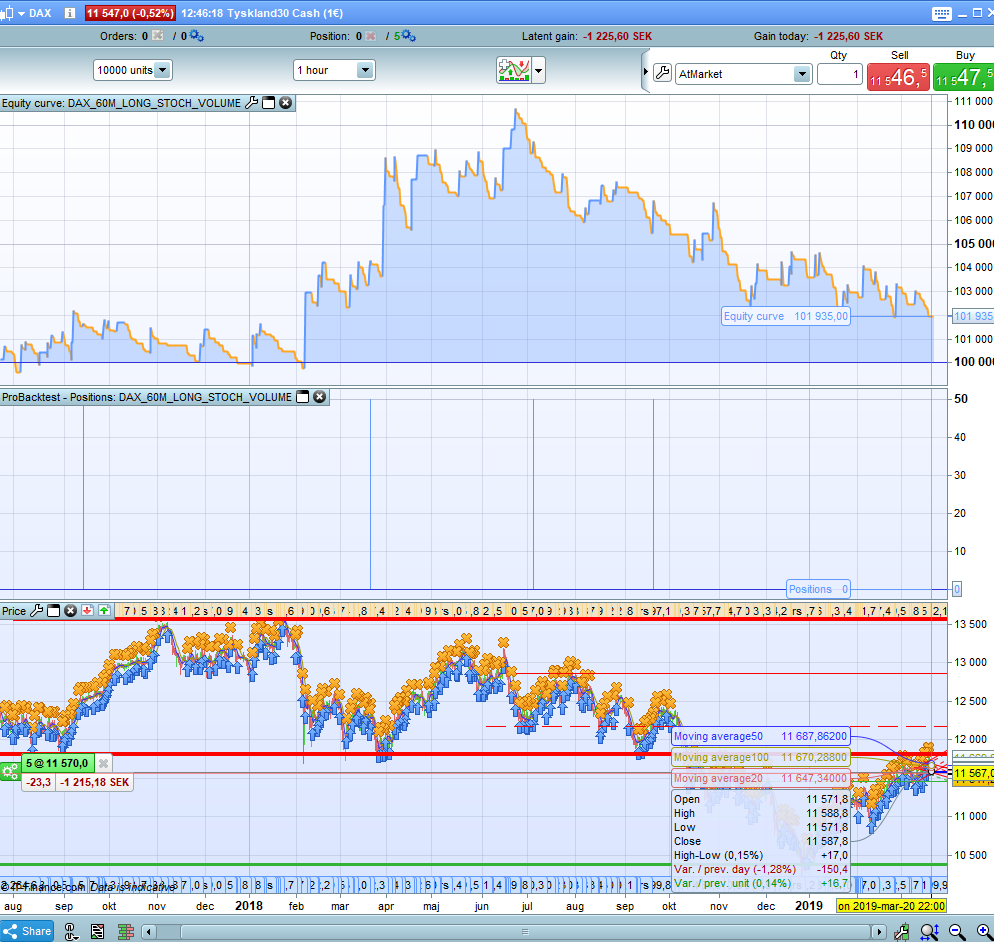Open the 1 hour timeframe dropdown
The height and width of the screenshot is (942, 994).
click(365, 70)
